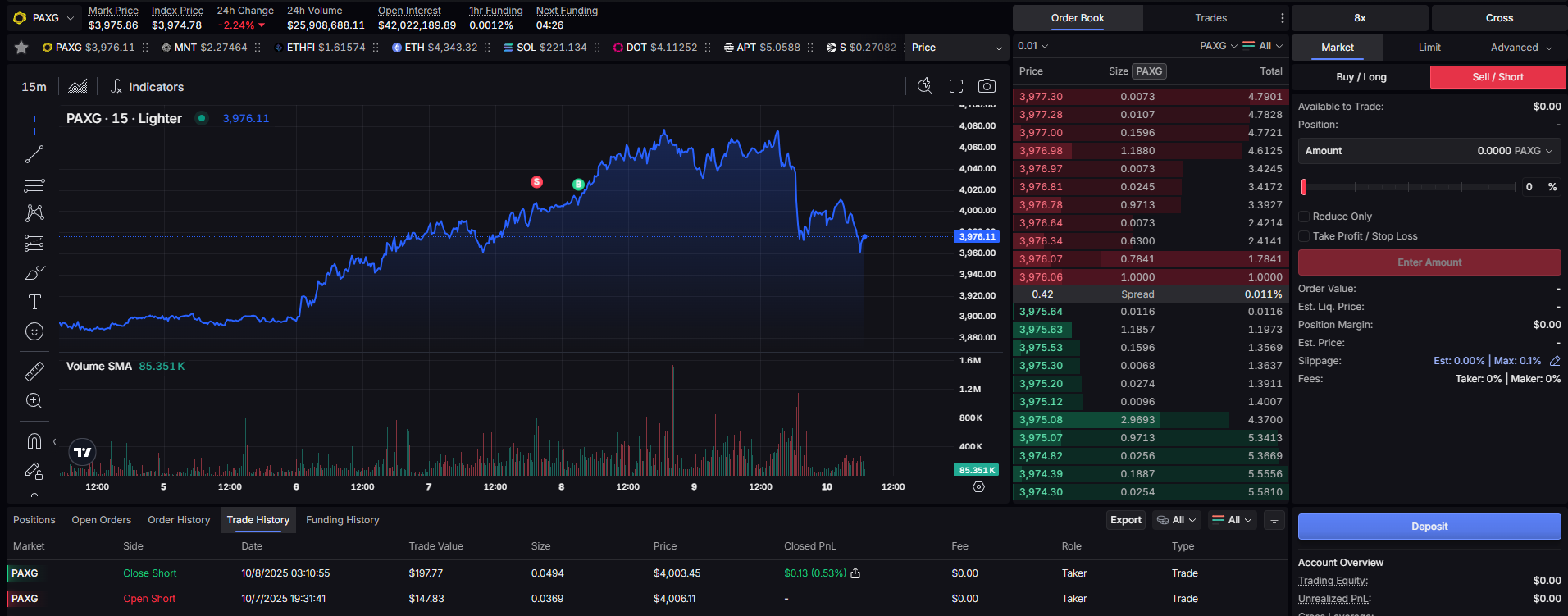The image size is (1568, 616).
Task: Take a chart snapshot with camera icon
Action: (x=987, y=86)
